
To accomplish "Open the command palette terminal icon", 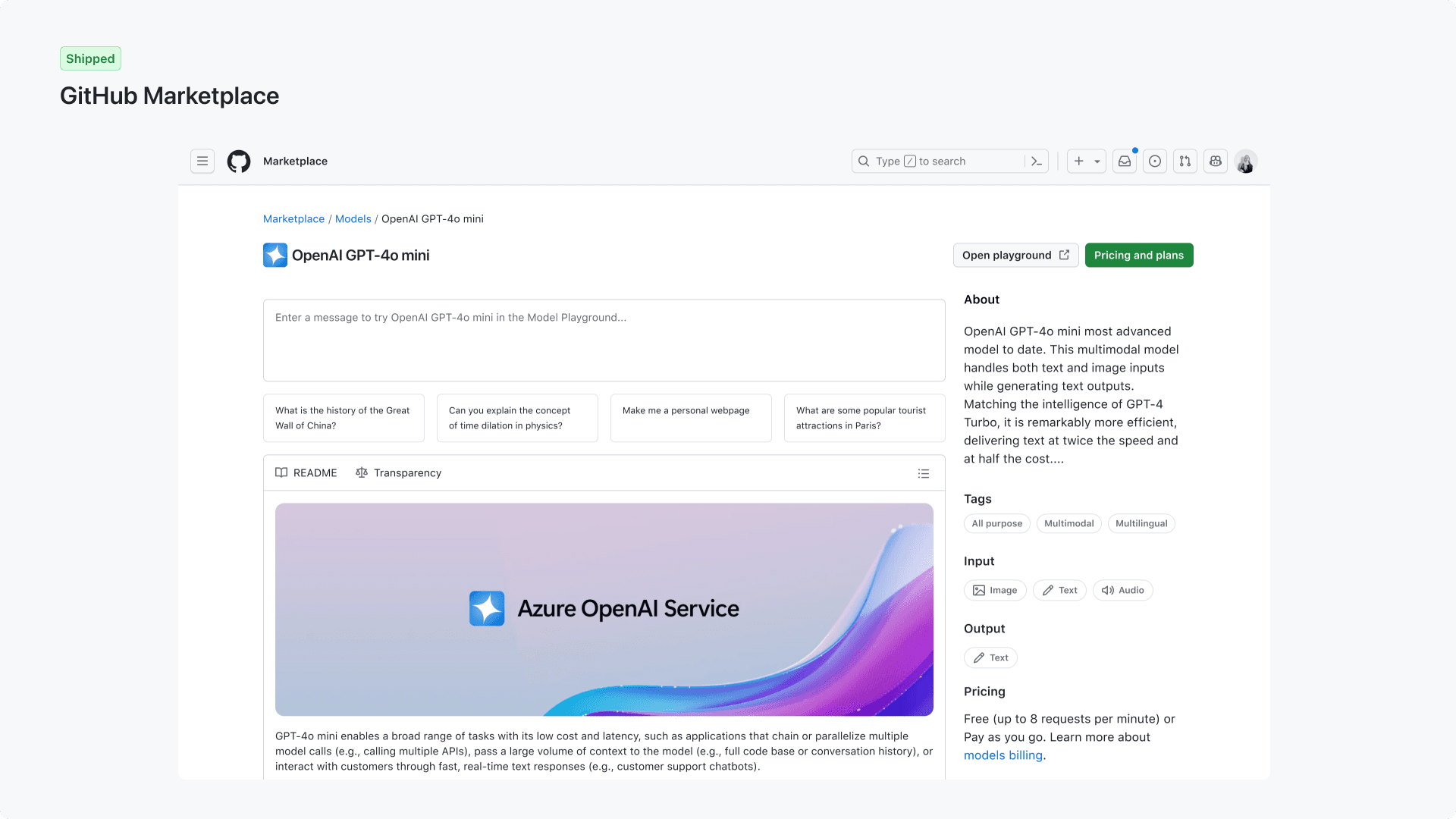I will click(1036, 161).
